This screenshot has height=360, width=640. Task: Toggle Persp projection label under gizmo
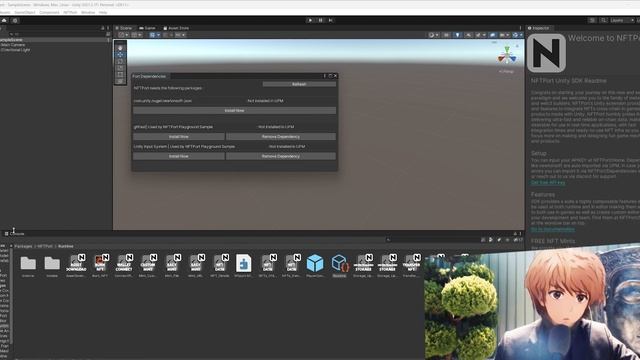[x=506, y=71]
